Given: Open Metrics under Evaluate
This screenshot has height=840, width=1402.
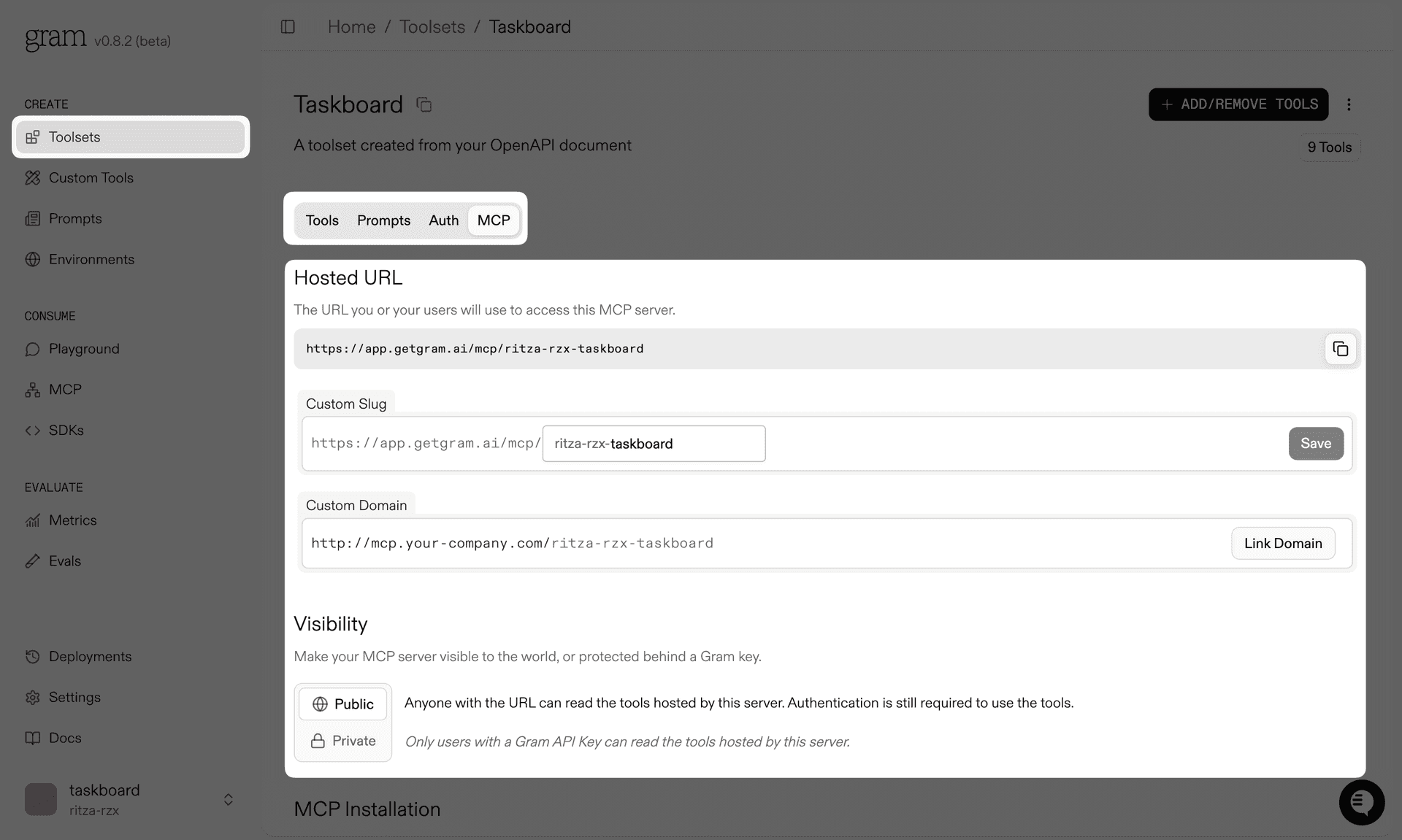Looking at the screenshot, I should [73, 520].
